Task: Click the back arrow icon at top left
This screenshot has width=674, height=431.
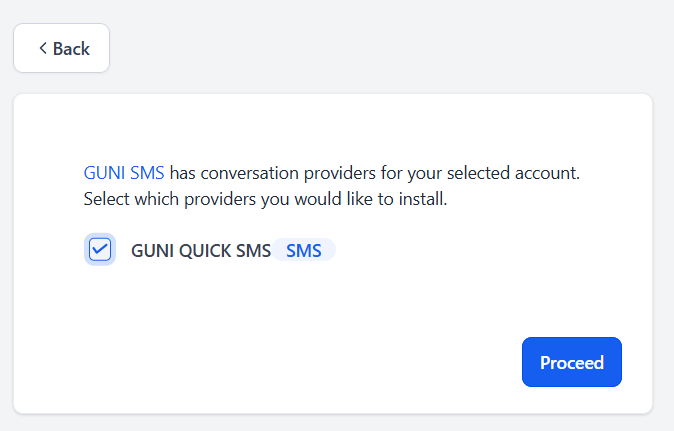Action: 43,48
